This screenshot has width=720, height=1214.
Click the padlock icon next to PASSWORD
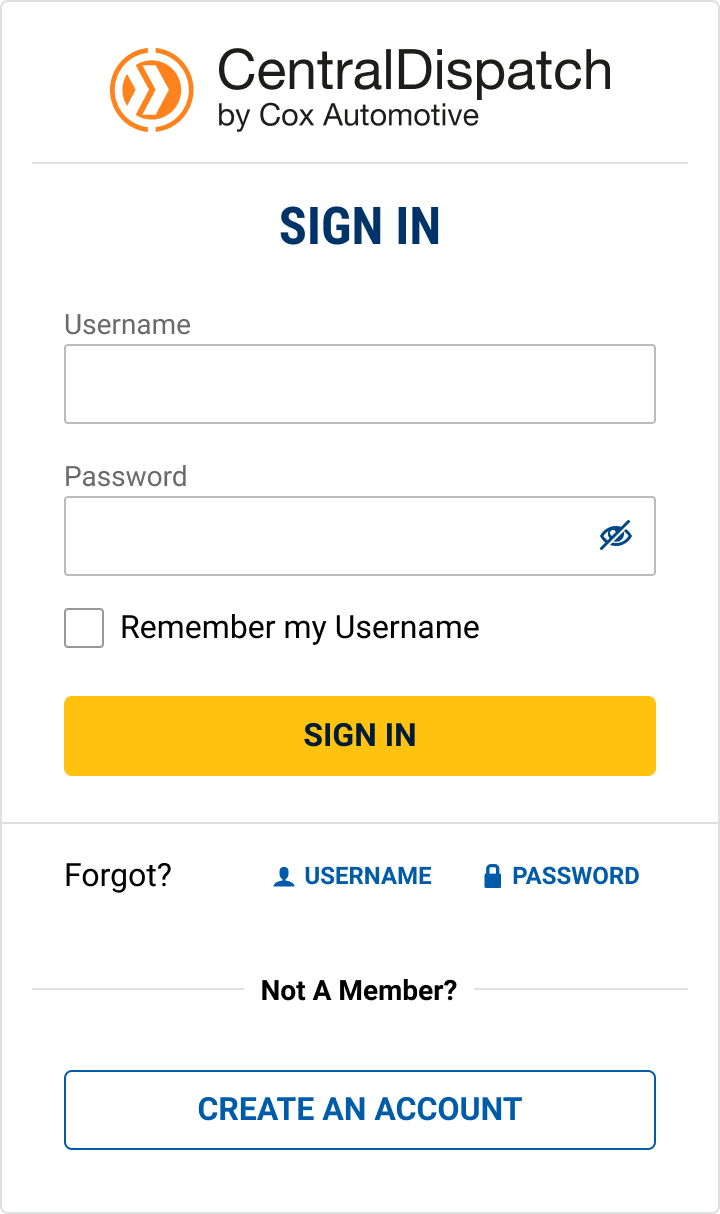point(492,875)
